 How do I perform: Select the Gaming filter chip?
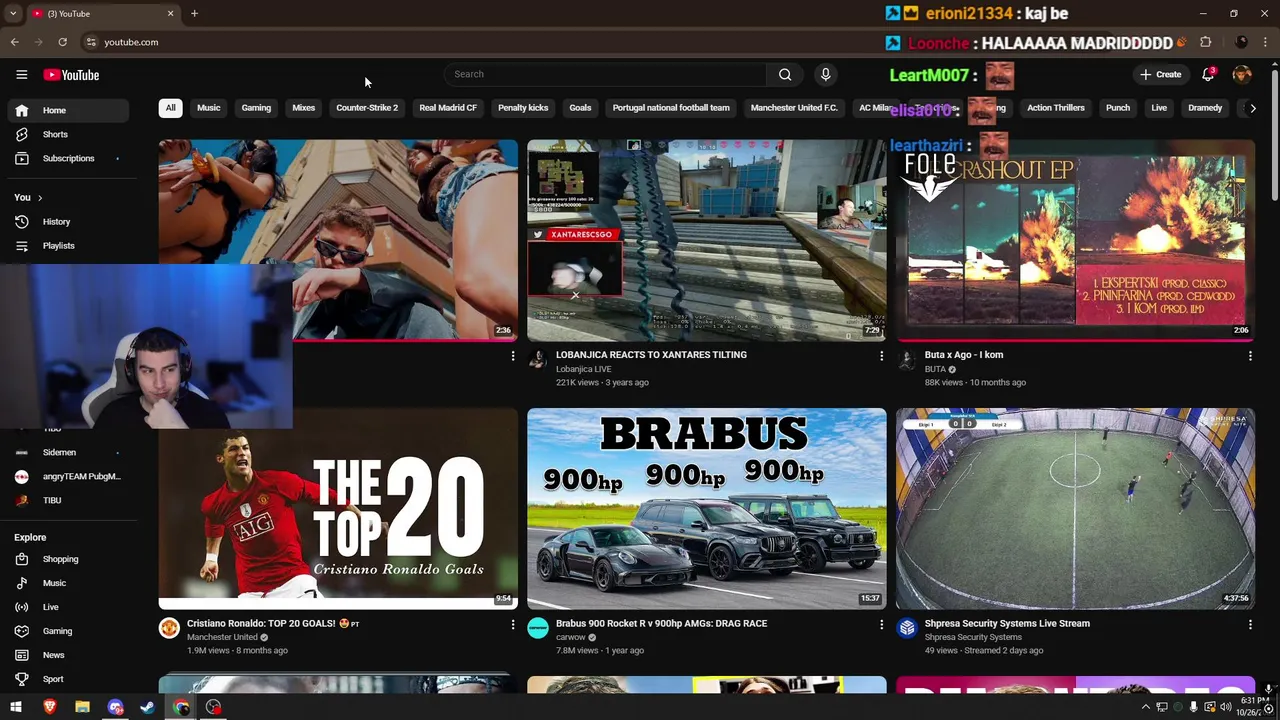click(256, 108)
